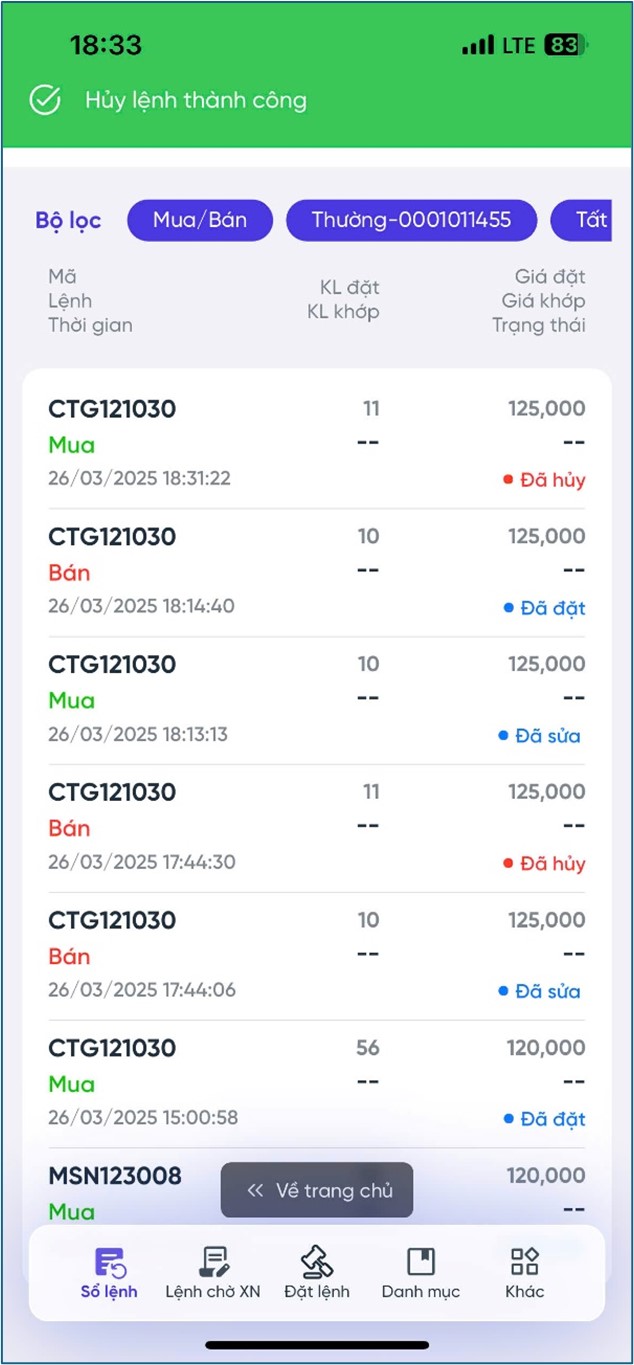Open the Sổ lệnh order book icon
This screenshot has width=634, height=1365.
(x=109, y=1261)
